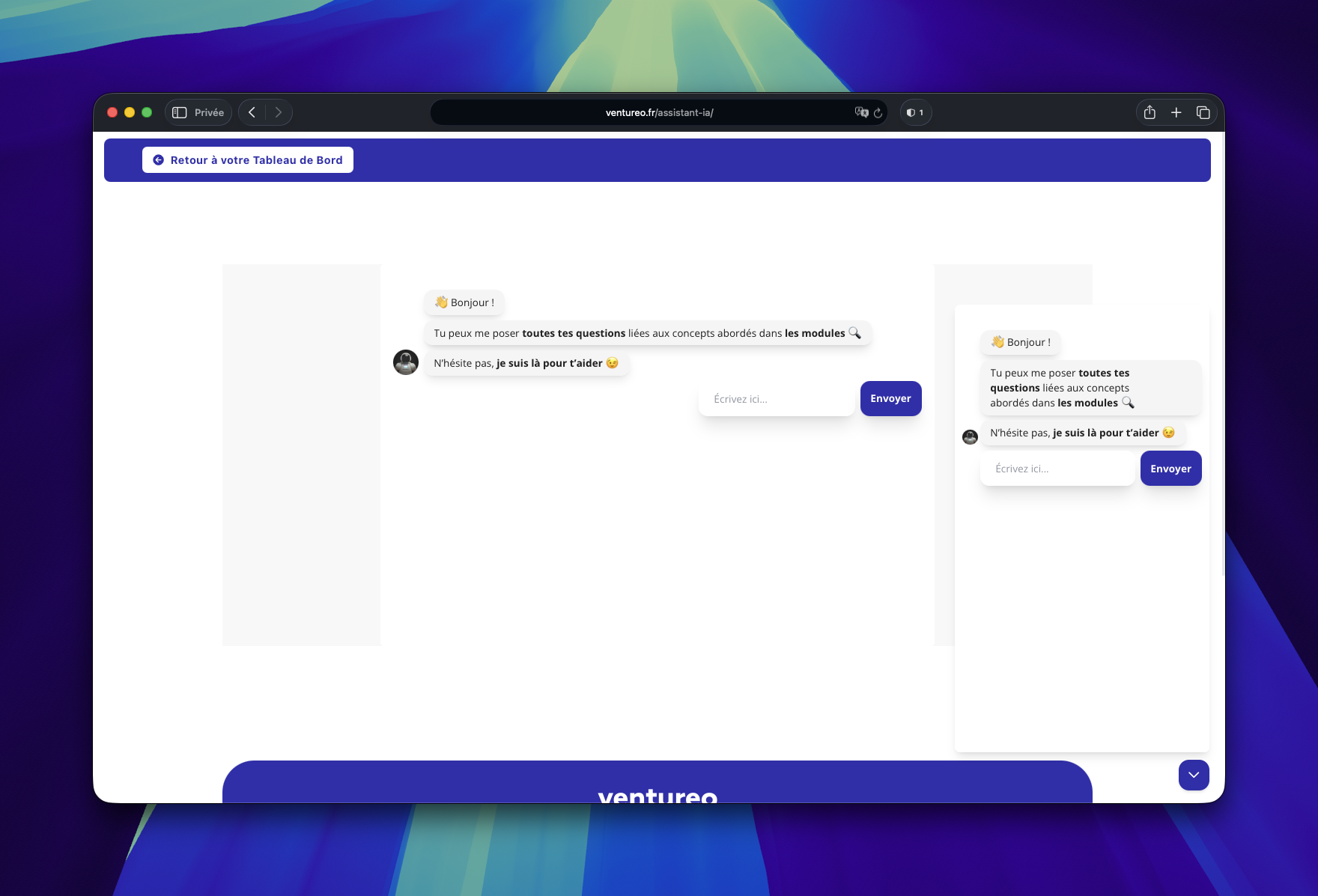
Task: Send message with main chat Envoyer button
Action: pyautogui.click(x=891, y=398)
